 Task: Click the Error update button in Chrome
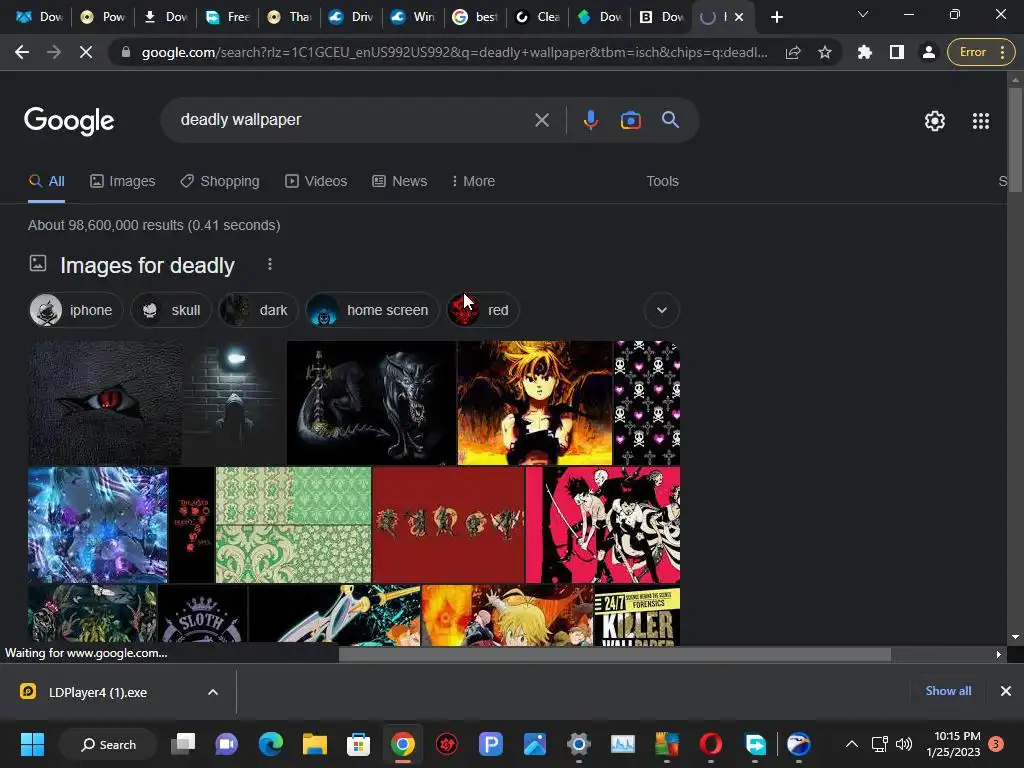980,52
